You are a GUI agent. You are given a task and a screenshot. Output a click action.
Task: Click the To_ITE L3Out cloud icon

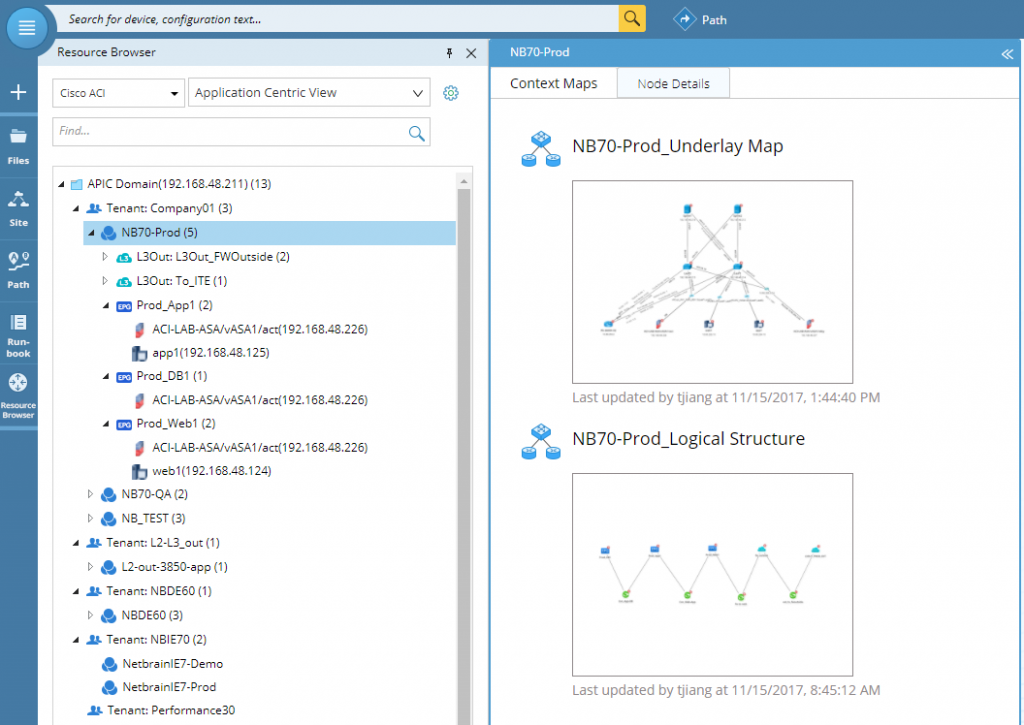coord(123,282)
